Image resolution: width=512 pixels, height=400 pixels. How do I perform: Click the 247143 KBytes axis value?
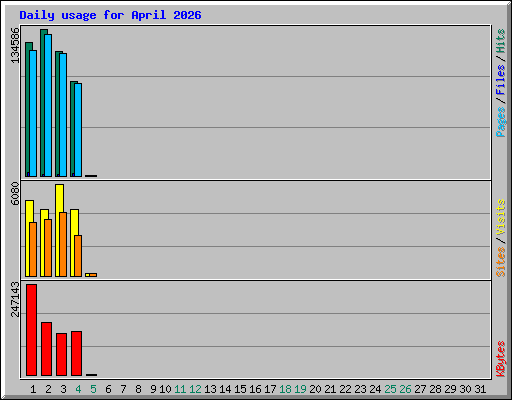click(x=15, y=299)
